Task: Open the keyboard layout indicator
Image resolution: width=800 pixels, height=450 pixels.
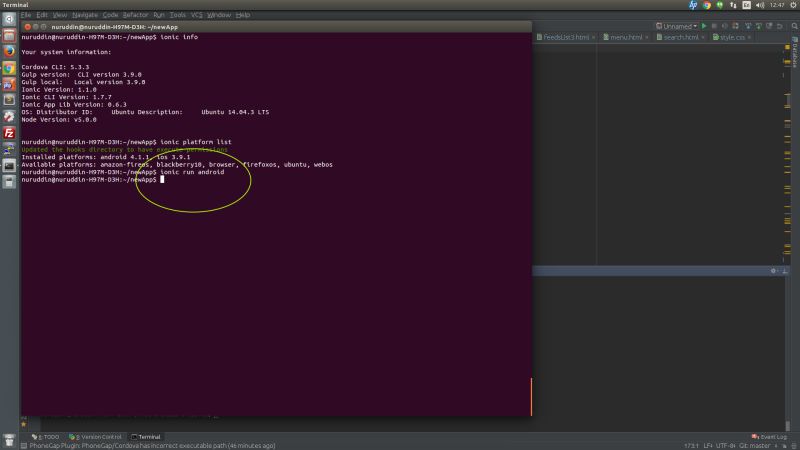Action: click(746, 5)
